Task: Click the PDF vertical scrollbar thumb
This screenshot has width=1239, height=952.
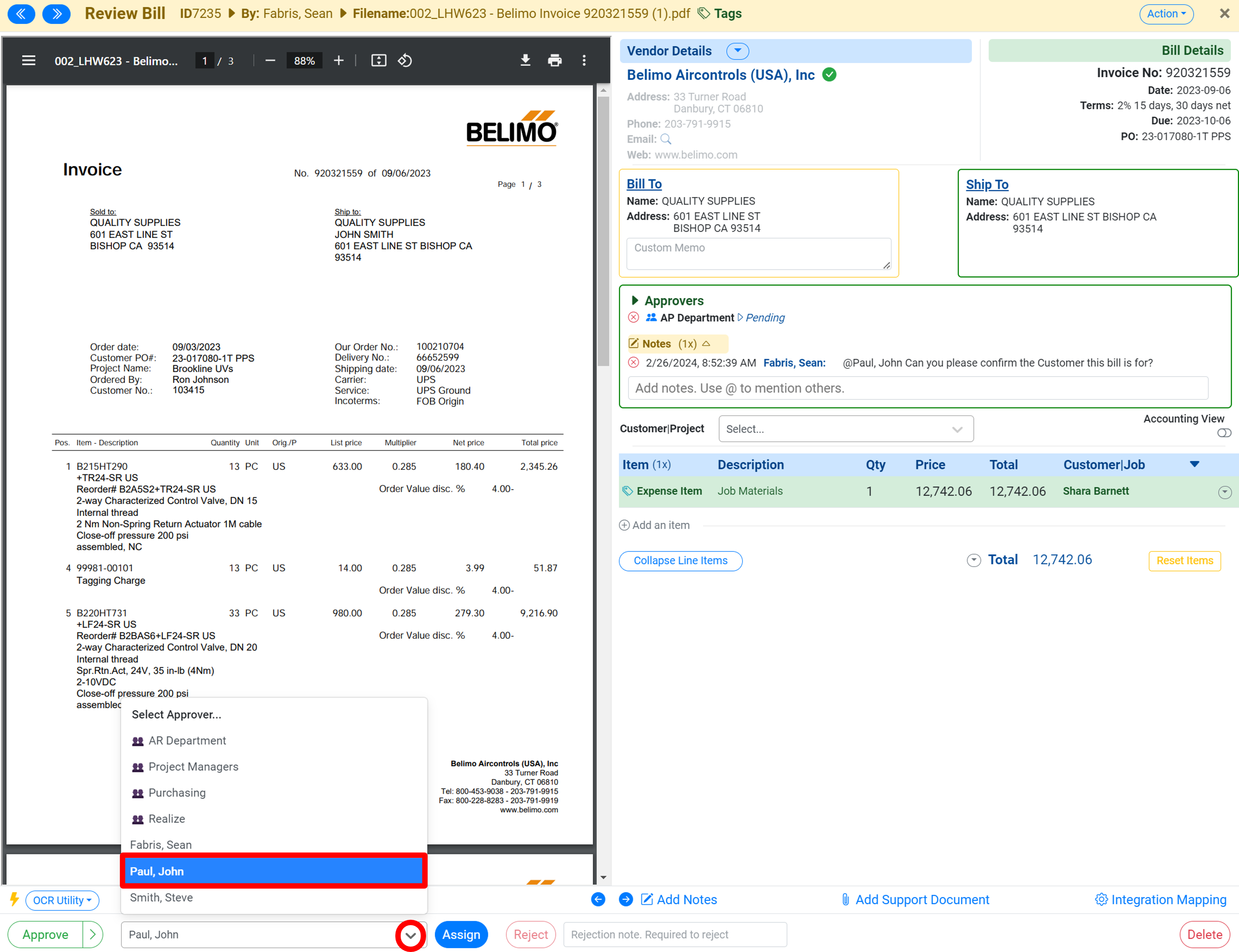Action: coord(603,231)
